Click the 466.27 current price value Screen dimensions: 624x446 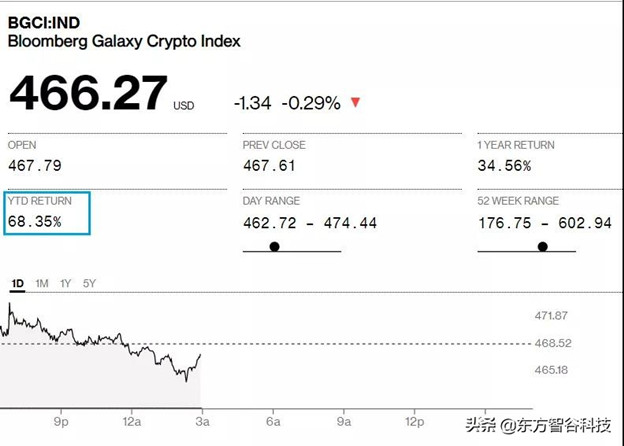pyautogui.click(x=88, y=93)
